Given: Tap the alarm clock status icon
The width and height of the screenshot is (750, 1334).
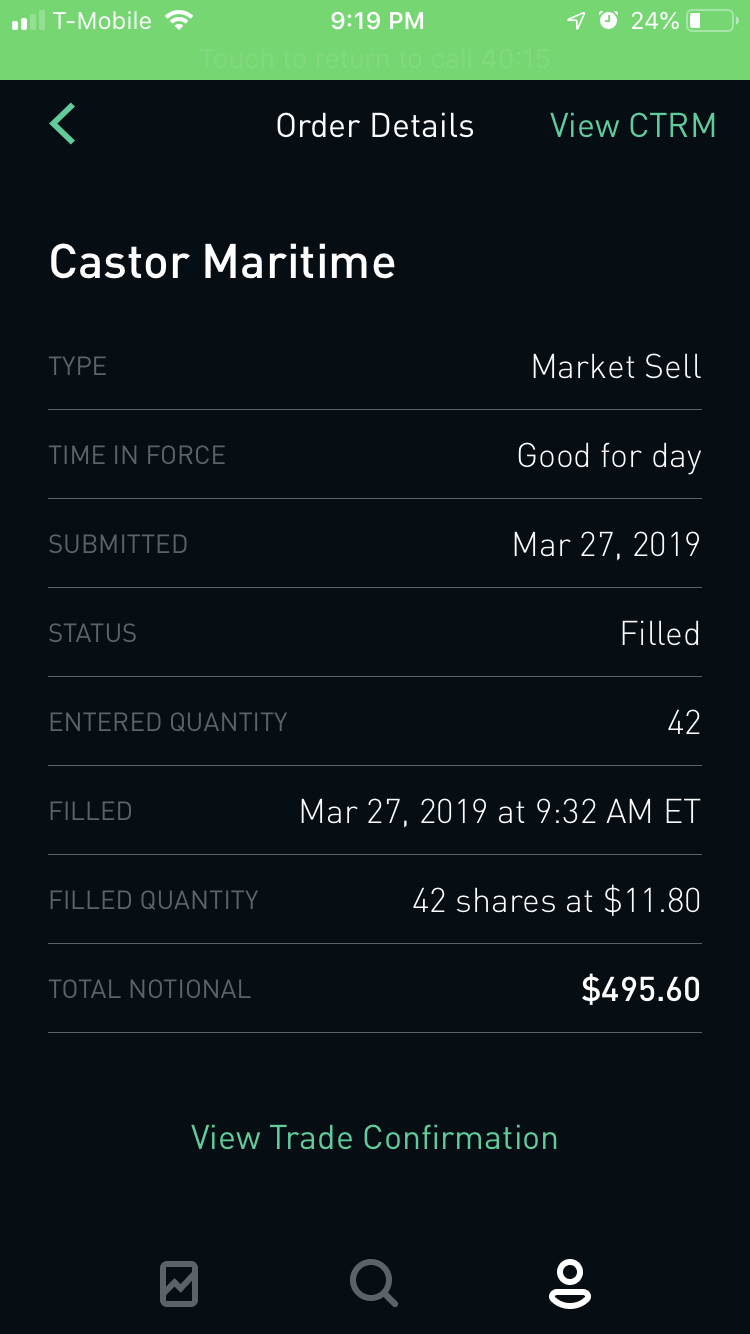Looking at the screenshot, I should point(608,20).
